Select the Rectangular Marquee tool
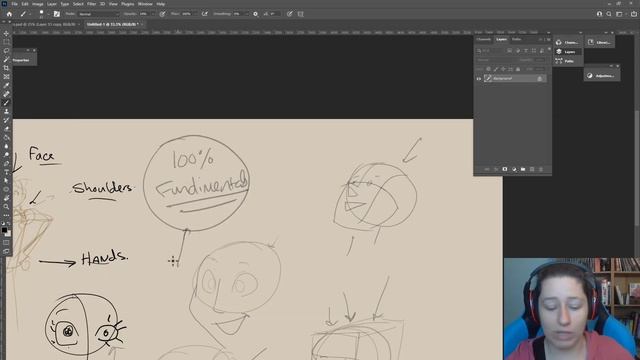 (x=6, y=42)
